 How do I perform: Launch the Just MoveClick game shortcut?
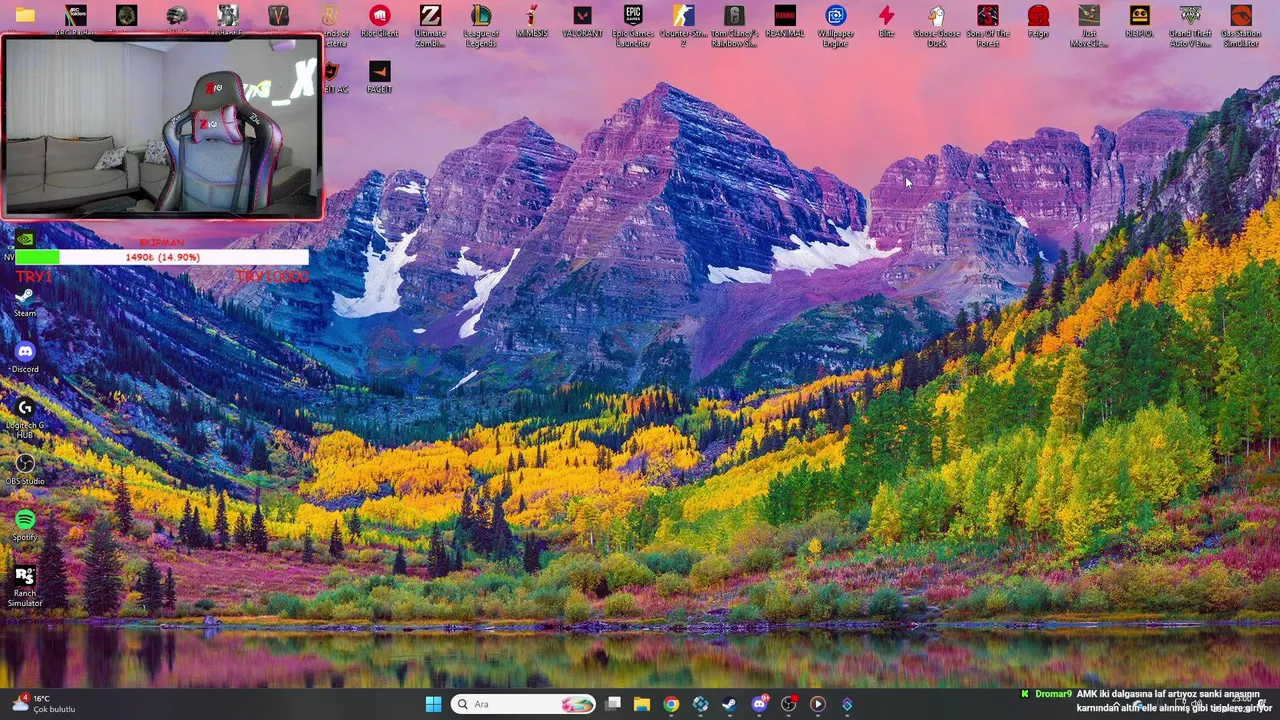pyautogui.click(x=1089, y=26)
